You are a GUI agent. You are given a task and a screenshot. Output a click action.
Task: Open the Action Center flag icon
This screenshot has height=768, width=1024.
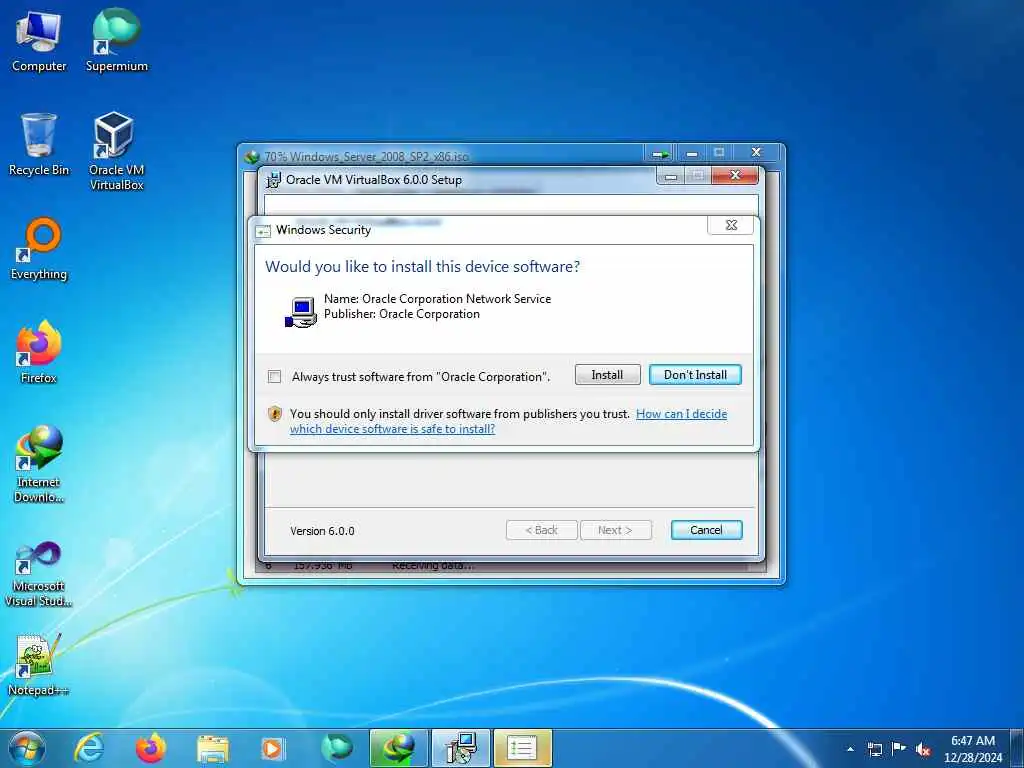(x=899, y=748)
